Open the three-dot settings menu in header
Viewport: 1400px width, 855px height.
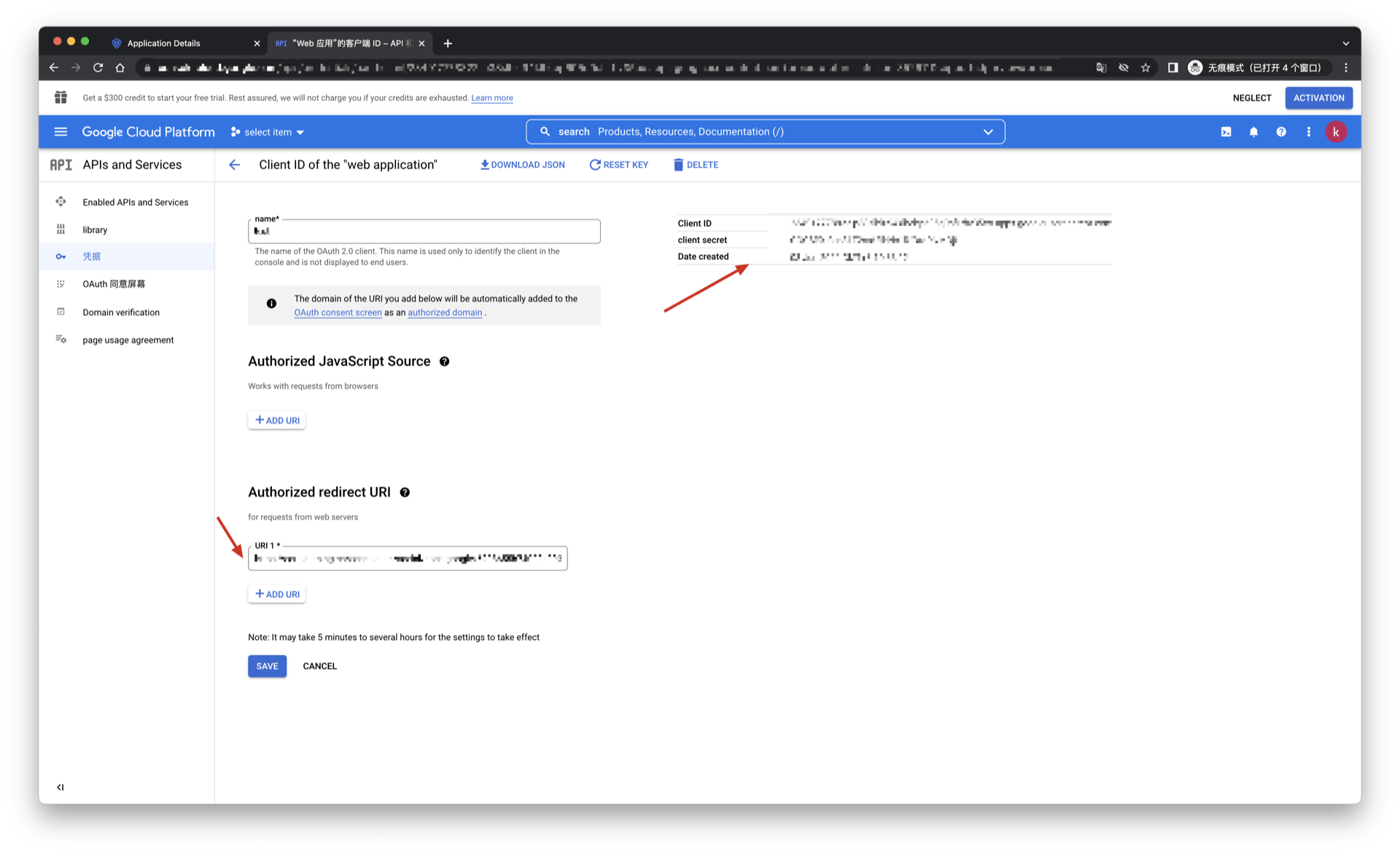[1309, 132]
